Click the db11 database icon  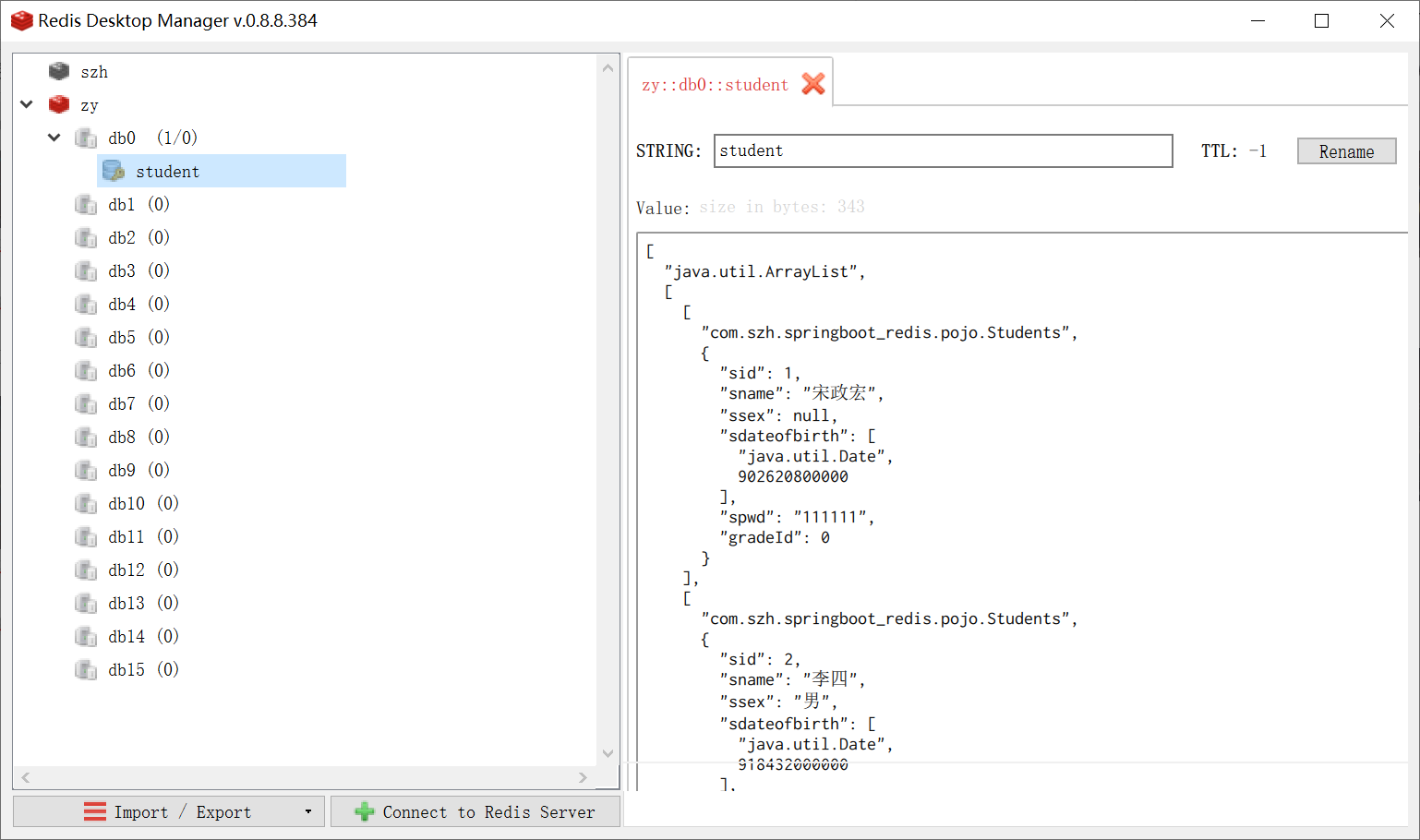[x=86, y=536]
